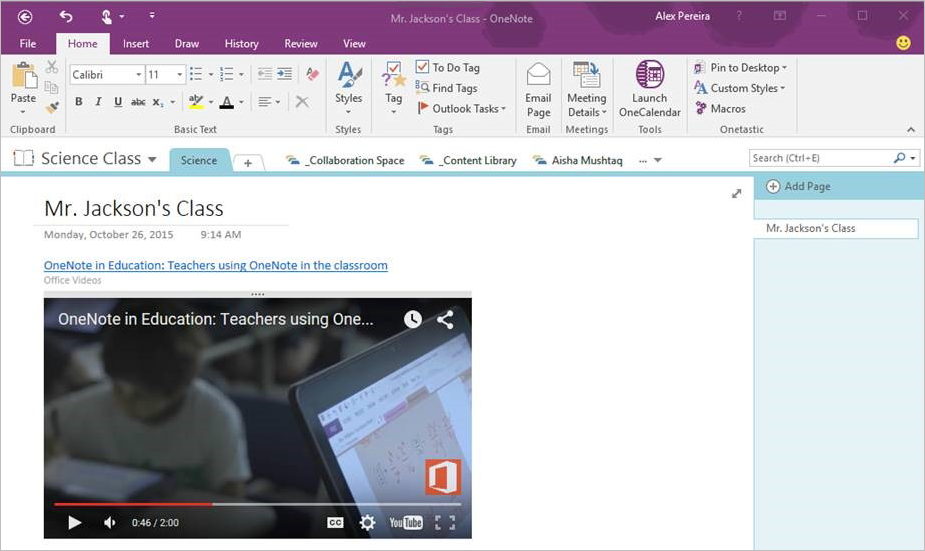Image resolution: width=925 pixels, height=551 pixels.
Task: Click the Launch OneCalendar icon
Action: pyautogui.click(x=649, y=75)
